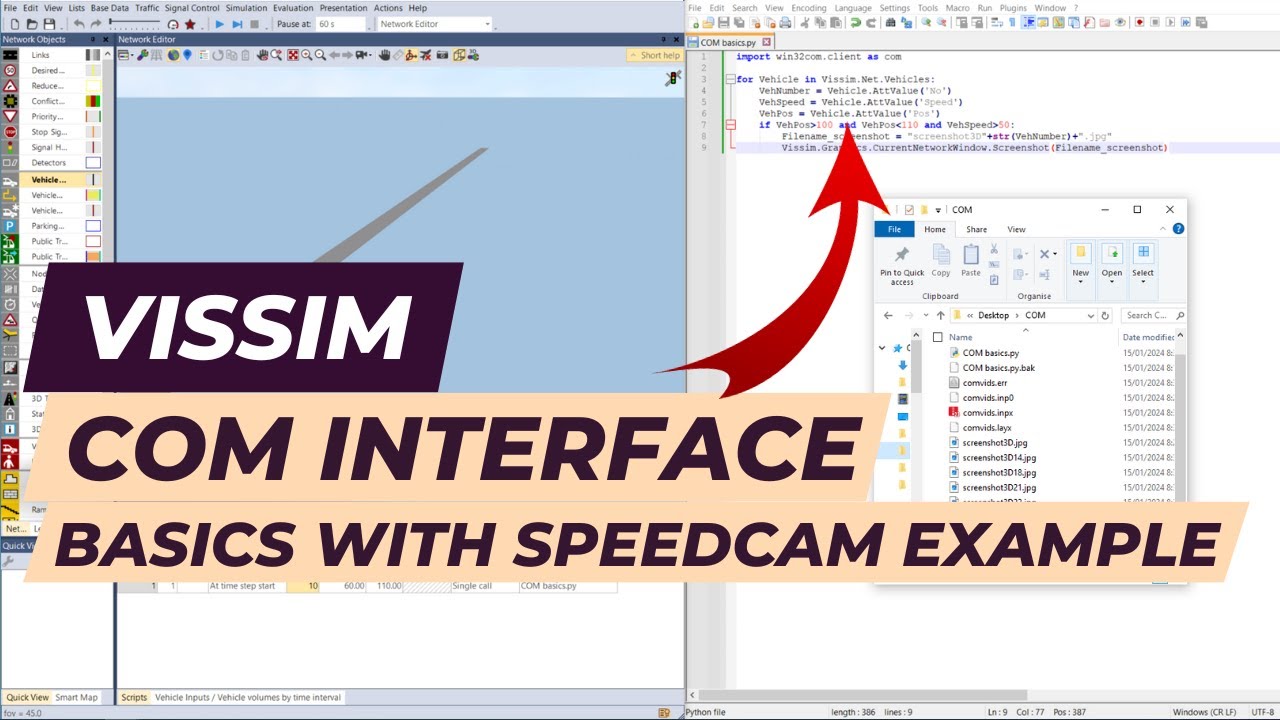Click Parking Lots icon in Network Objects

tap(10, 226)
